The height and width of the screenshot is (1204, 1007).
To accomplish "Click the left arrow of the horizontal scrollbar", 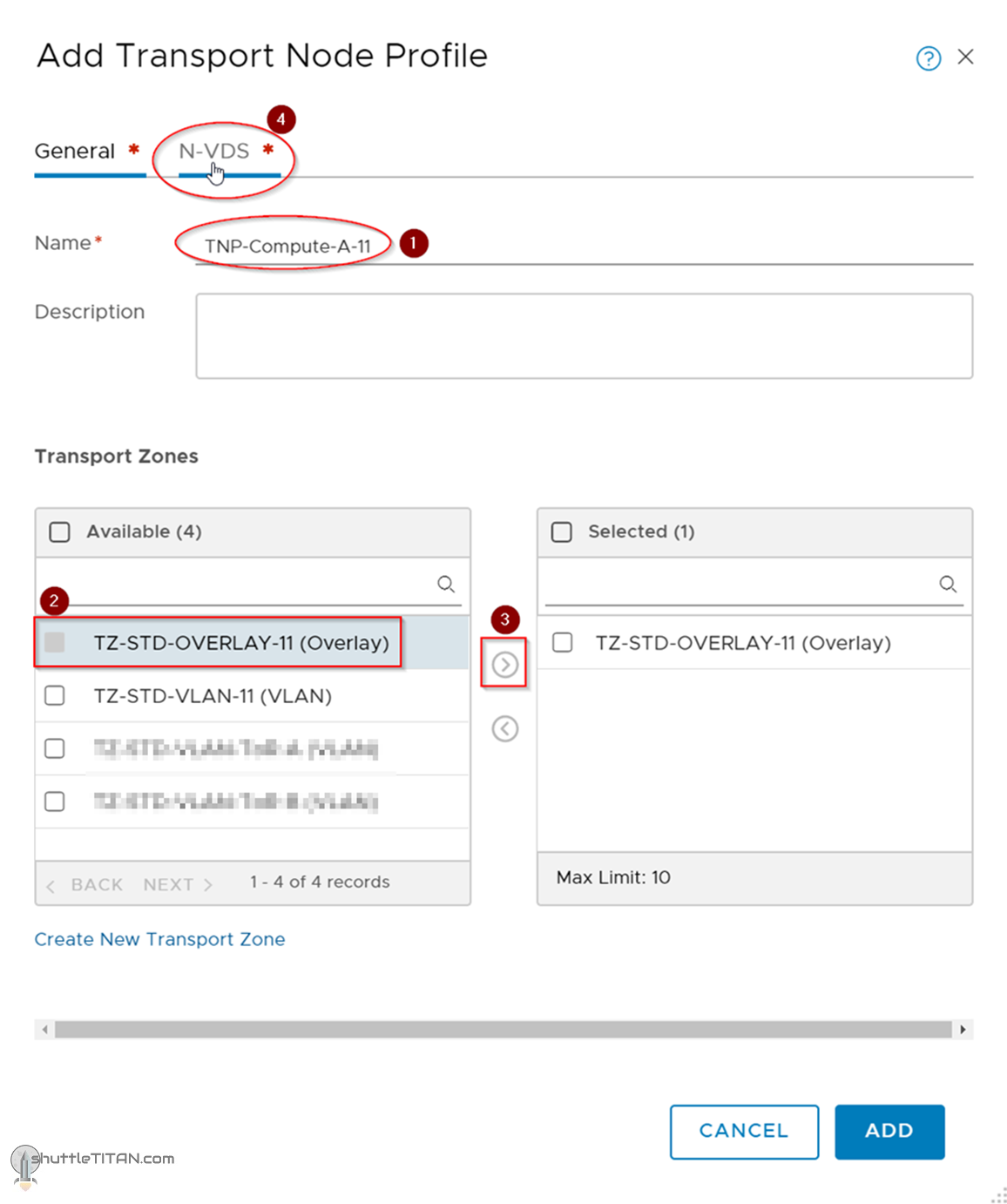I will coord(44,1029).
